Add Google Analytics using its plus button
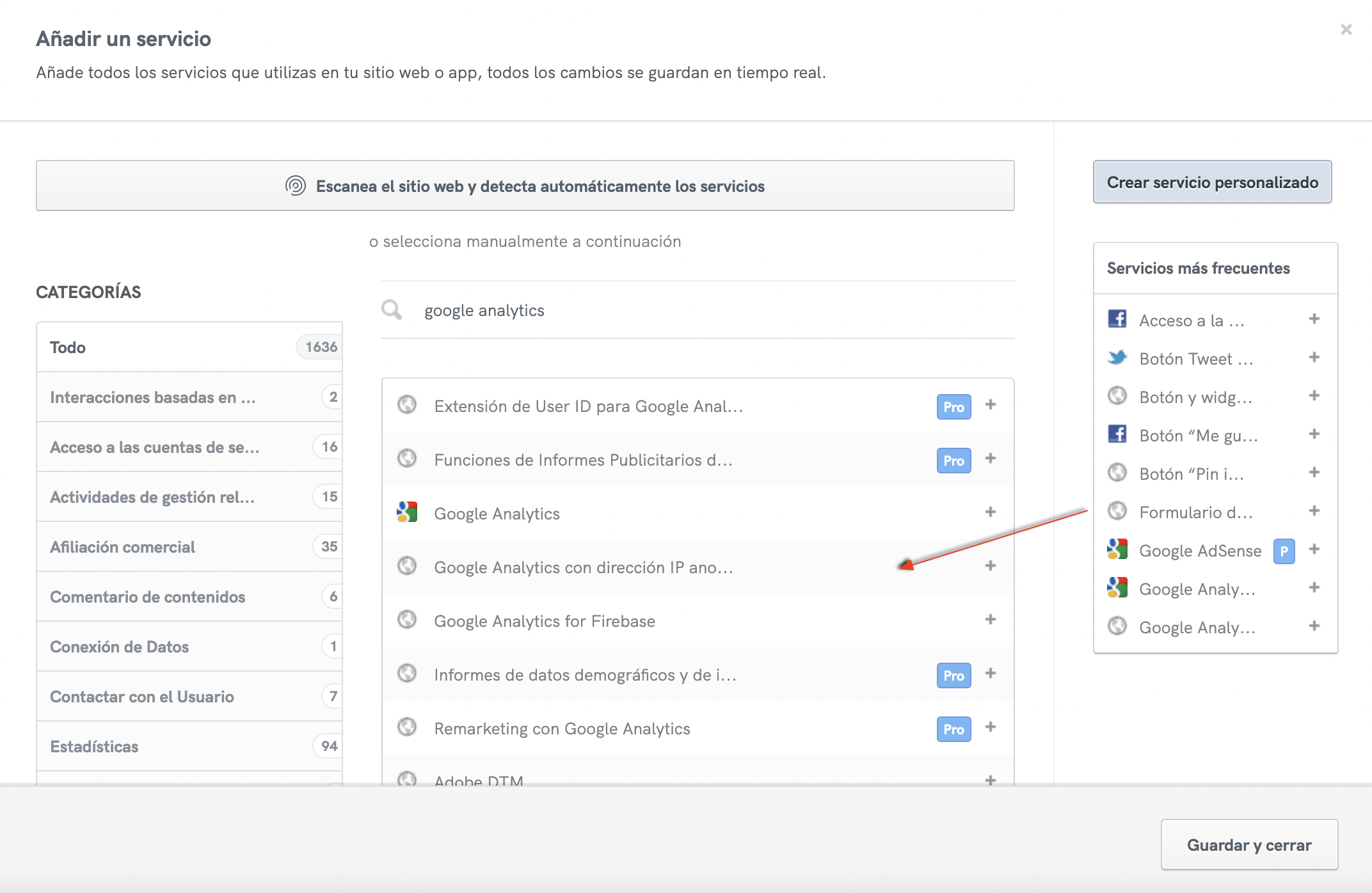1372x893 pixels. (991, 512)
